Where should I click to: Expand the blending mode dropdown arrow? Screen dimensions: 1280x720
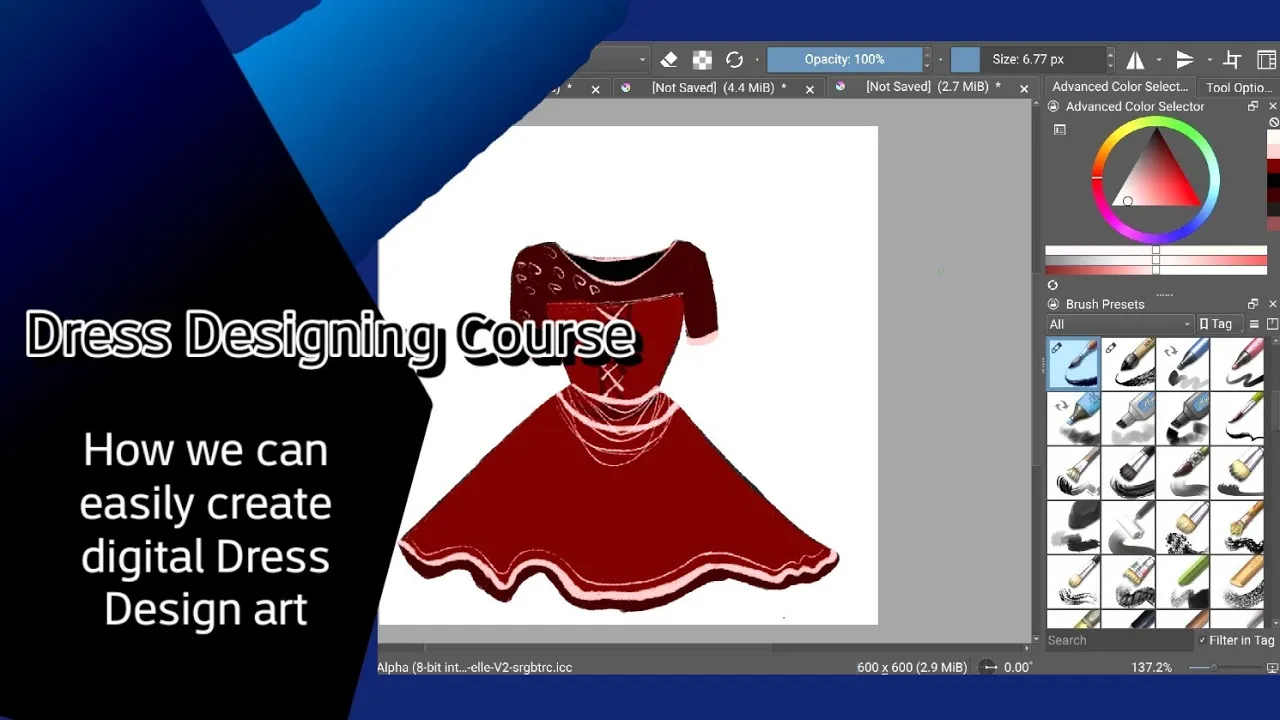[642, 60]
